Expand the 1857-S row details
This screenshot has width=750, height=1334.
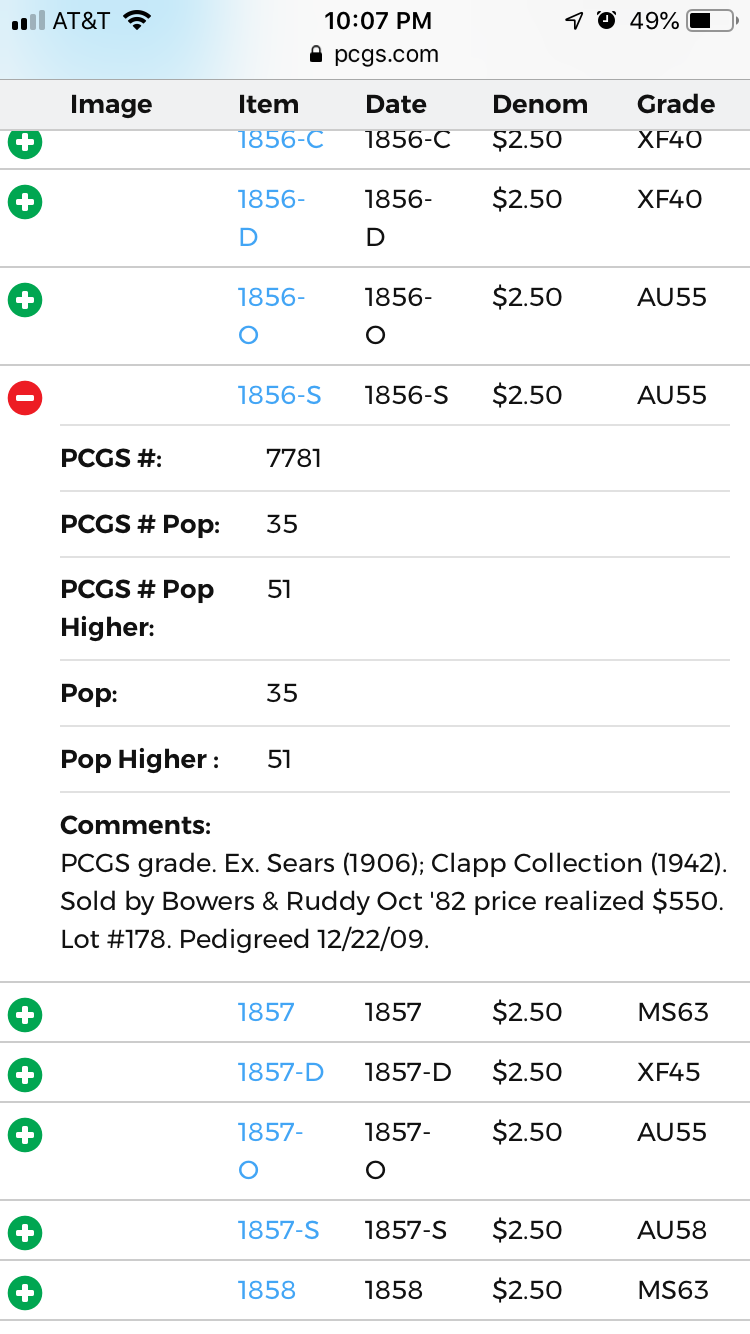point(25,1233)
